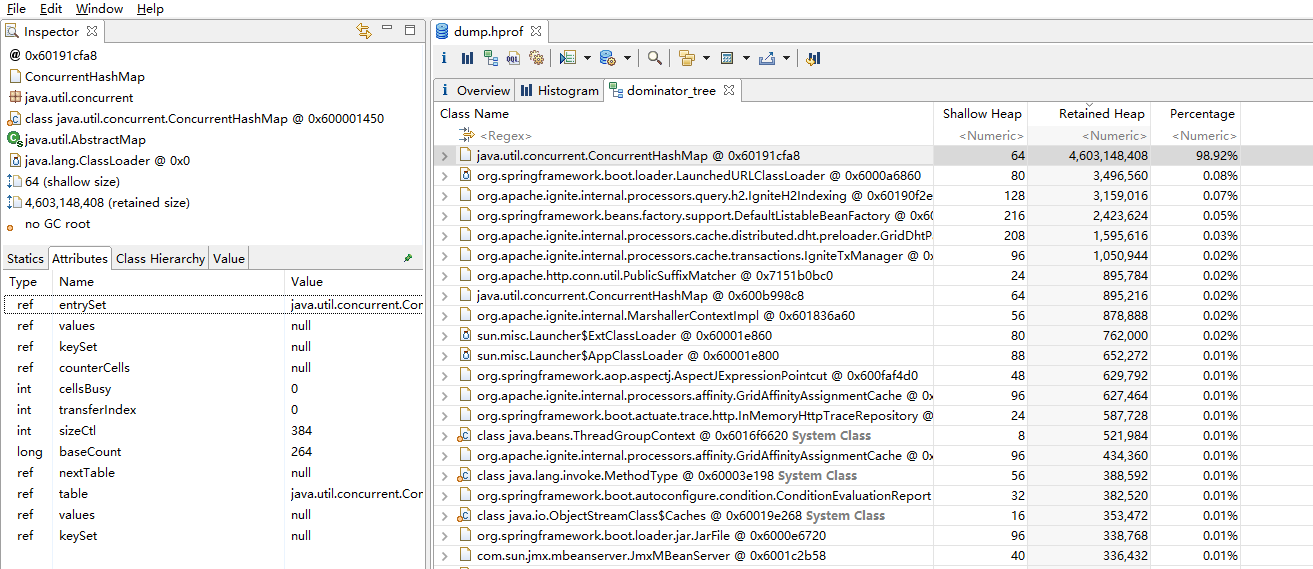Switch to the Class Hierarchy tab
This screenshot has width=1313, height=569.
160,258
